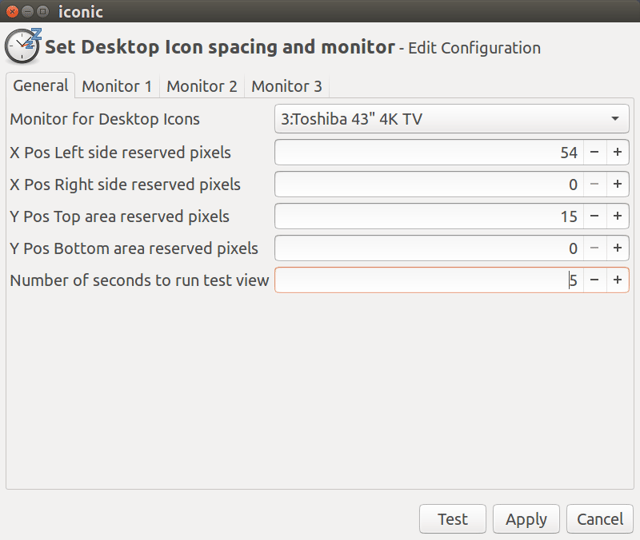Cancel the configuration dialog
Image resolution: width=640 pixels, height=540 pixels.
click(x=600, y=519)
